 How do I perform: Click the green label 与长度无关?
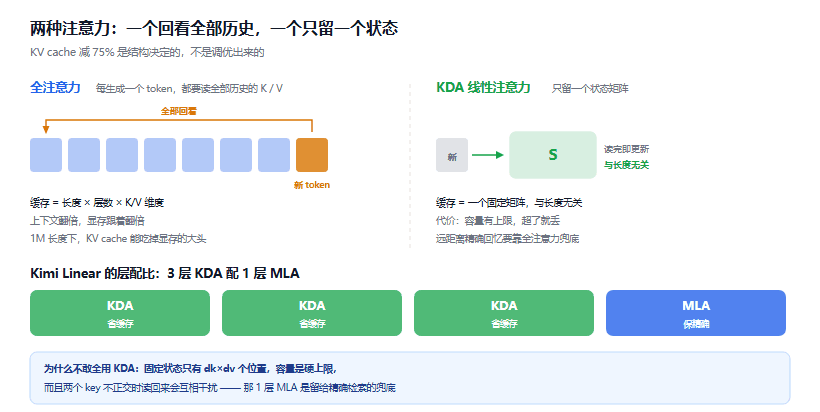[627, 165]
